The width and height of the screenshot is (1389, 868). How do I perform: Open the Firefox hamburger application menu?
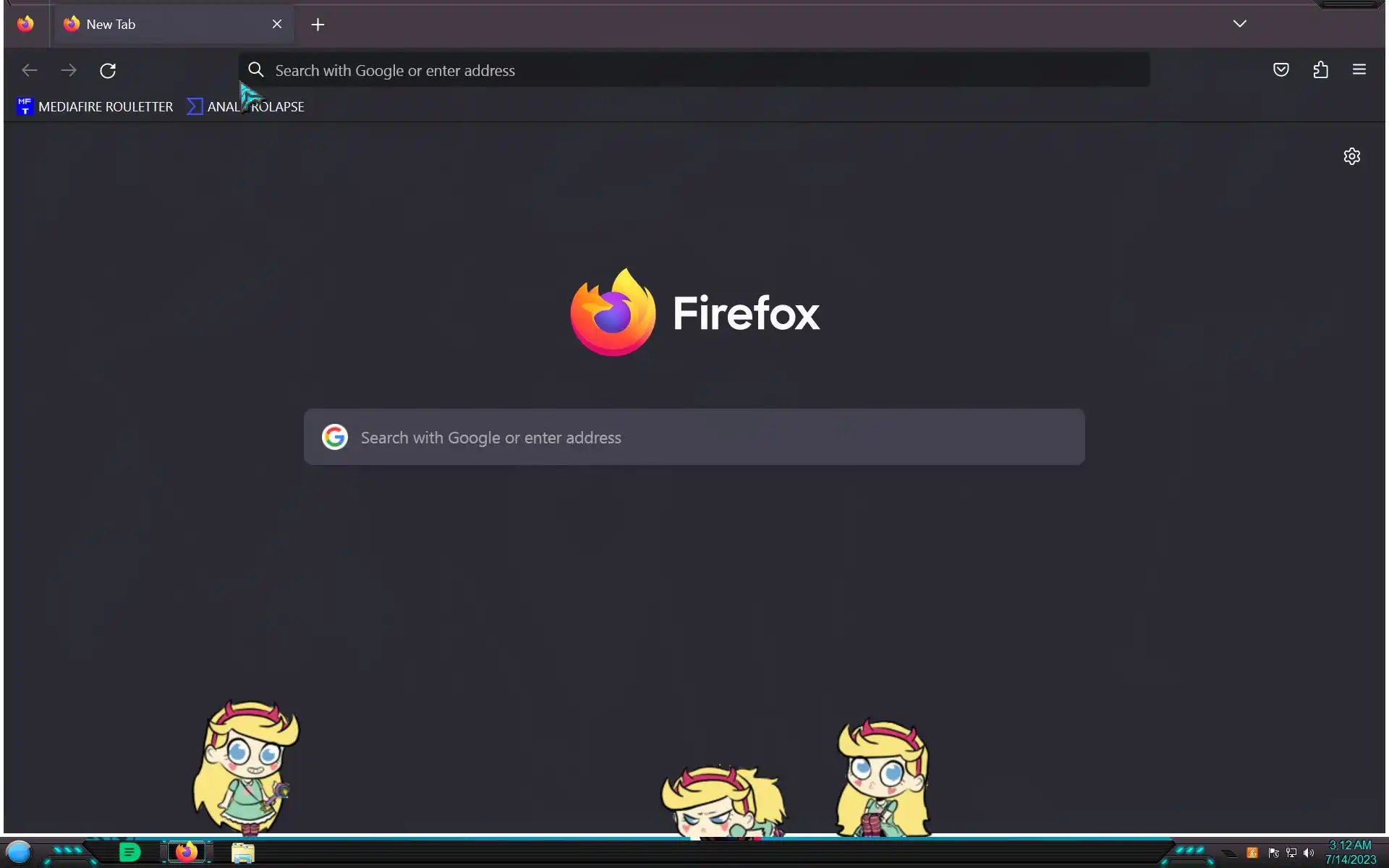point(1359,70)
